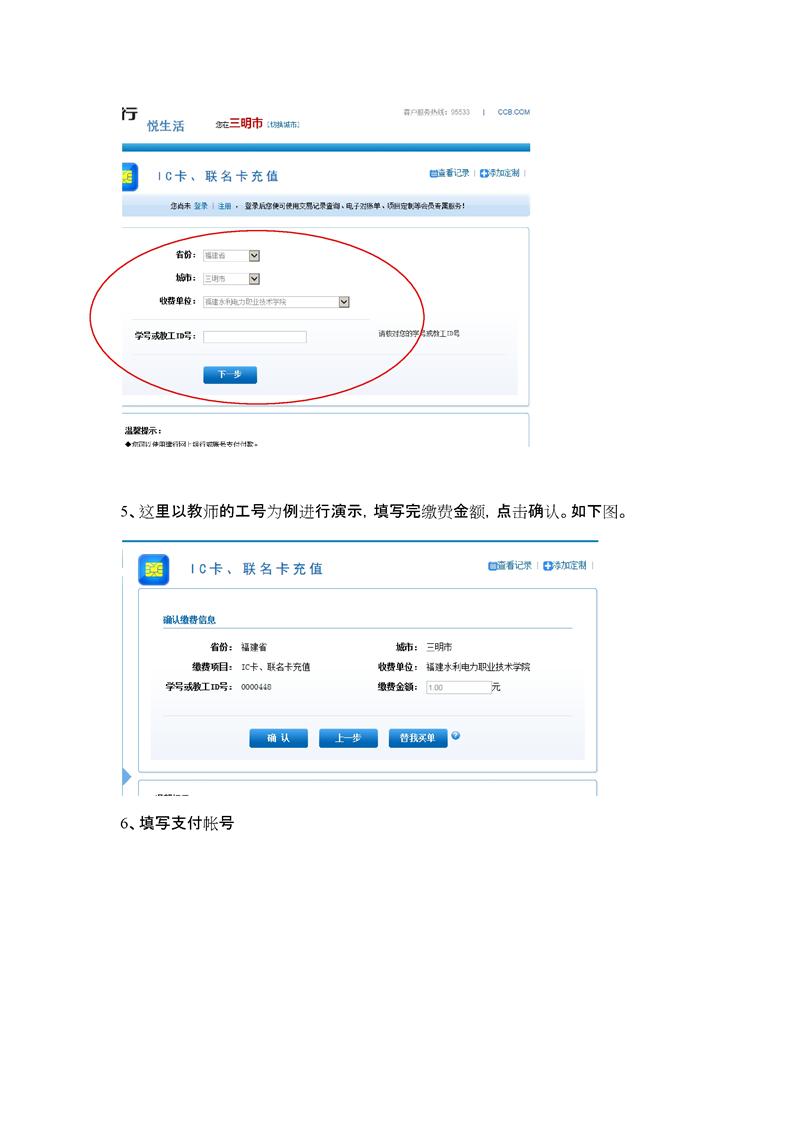793x1122 pixels.
Task: Click the 学号或教工ID号 input field
Action: pyautogui.click(x=255, y=337)
